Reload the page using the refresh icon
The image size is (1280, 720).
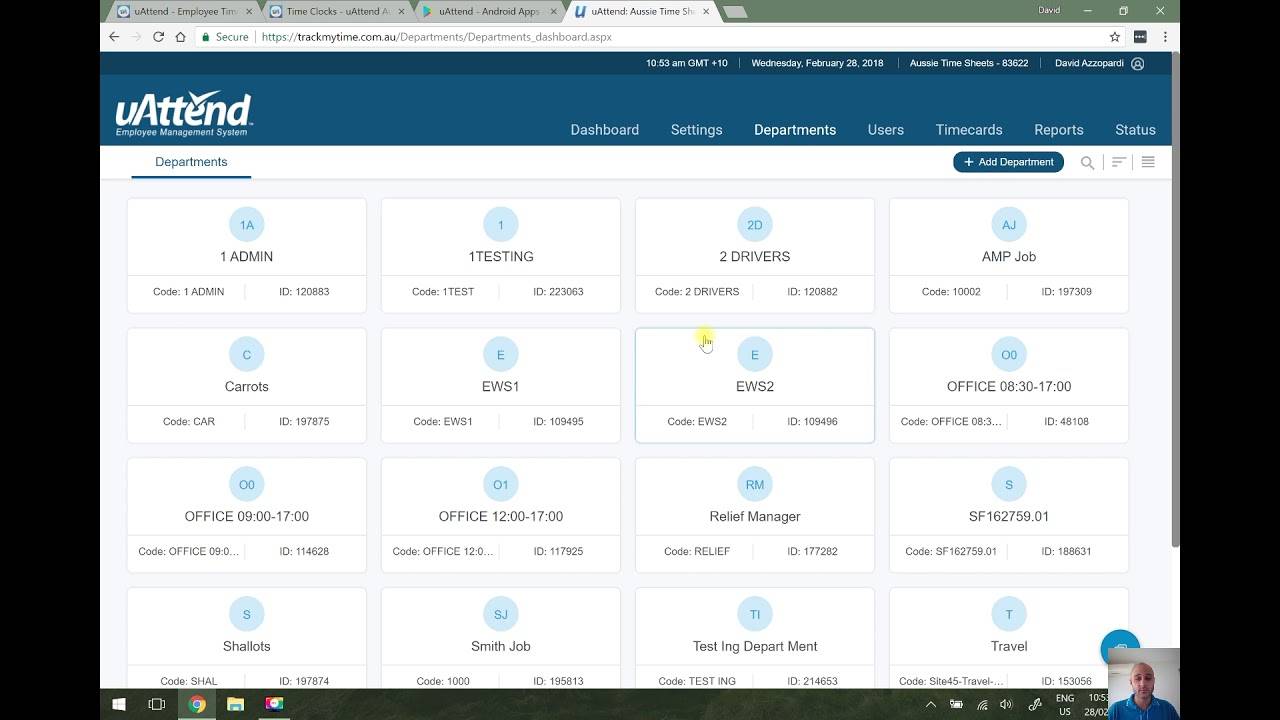click(x=158, y=37)
